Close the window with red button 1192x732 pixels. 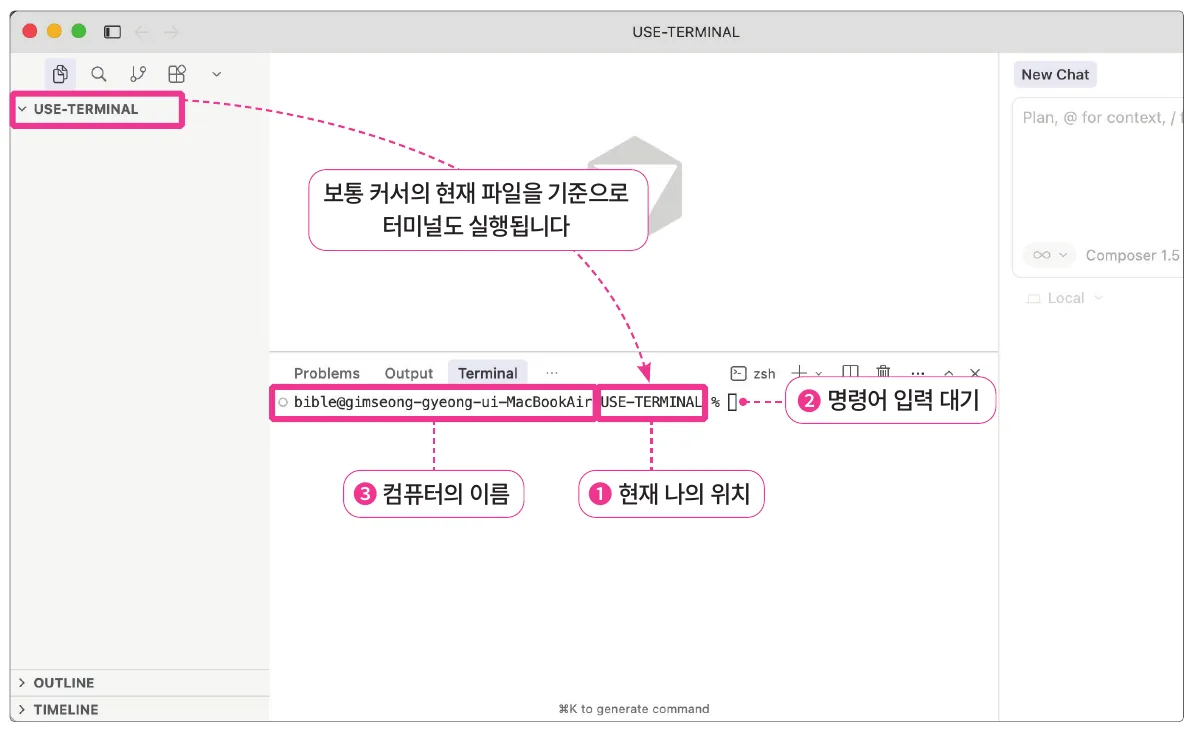[30, 31]
